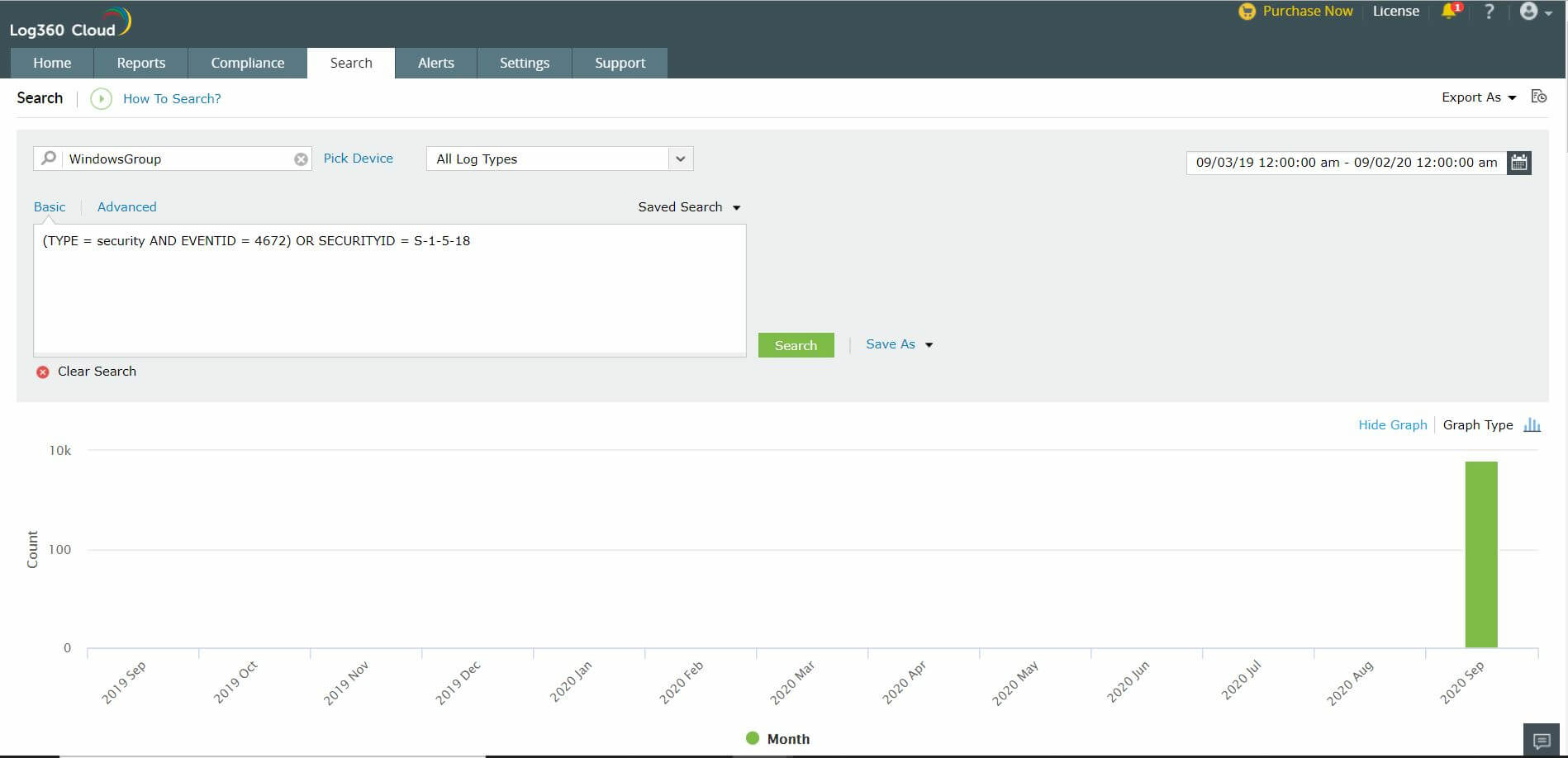Switch to Advanced search mode

click(x=126, y=206)
